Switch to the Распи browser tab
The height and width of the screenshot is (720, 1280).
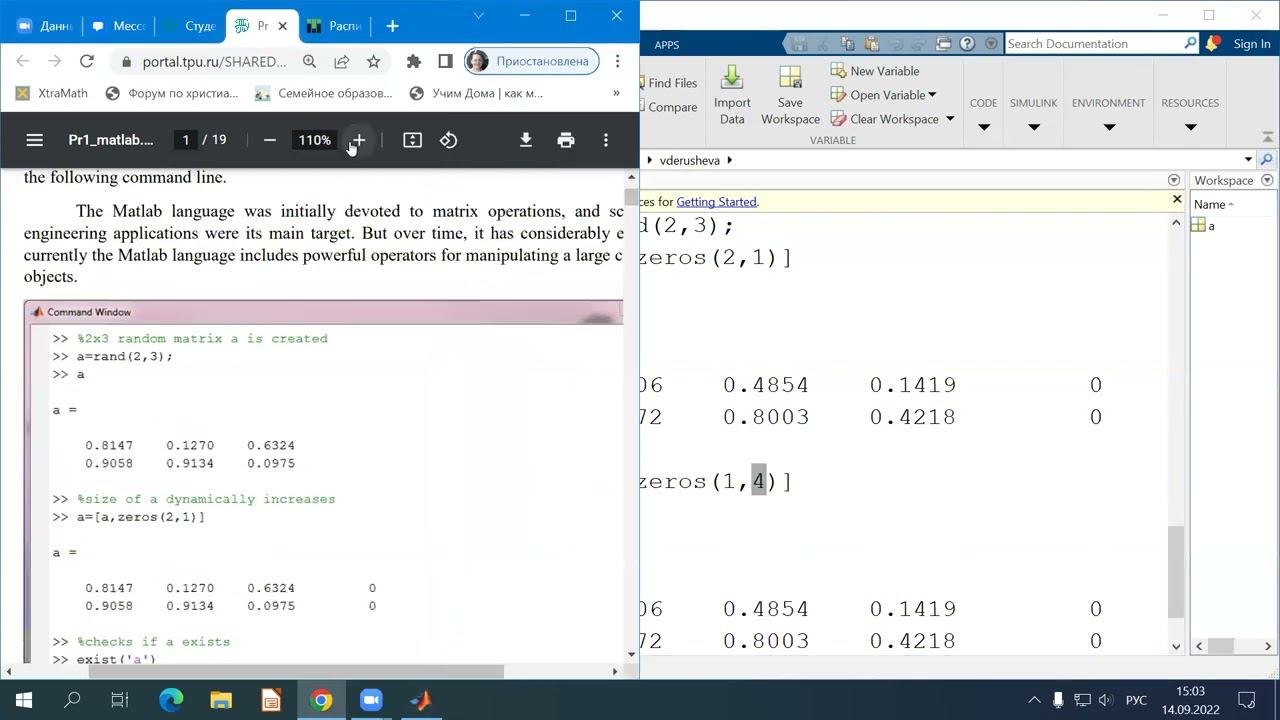pyautogui.click(x=335, y=26)
